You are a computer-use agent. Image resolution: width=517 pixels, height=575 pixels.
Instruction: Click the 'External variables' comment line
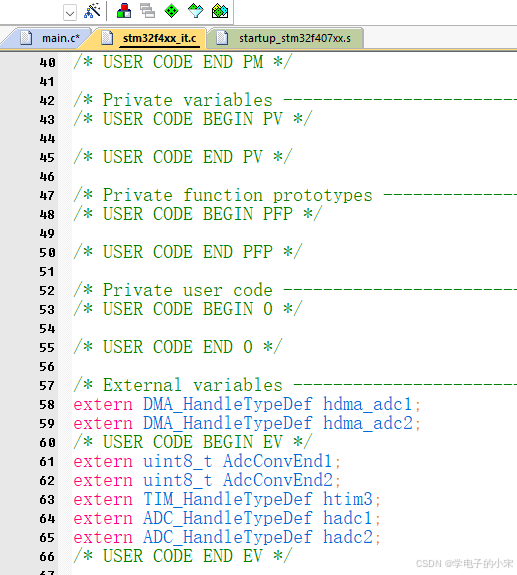click(x=295, y=385)
